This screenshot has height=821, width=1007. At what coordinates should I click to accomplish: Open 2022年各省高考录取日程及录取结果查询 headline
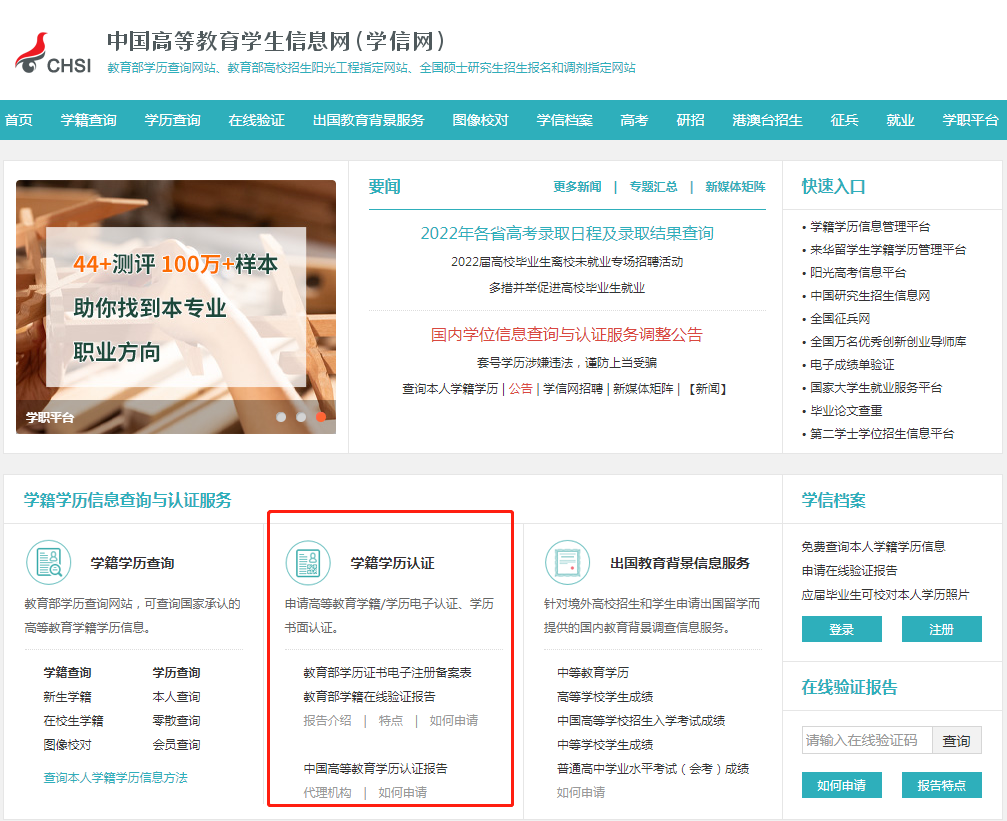(567, 233)
